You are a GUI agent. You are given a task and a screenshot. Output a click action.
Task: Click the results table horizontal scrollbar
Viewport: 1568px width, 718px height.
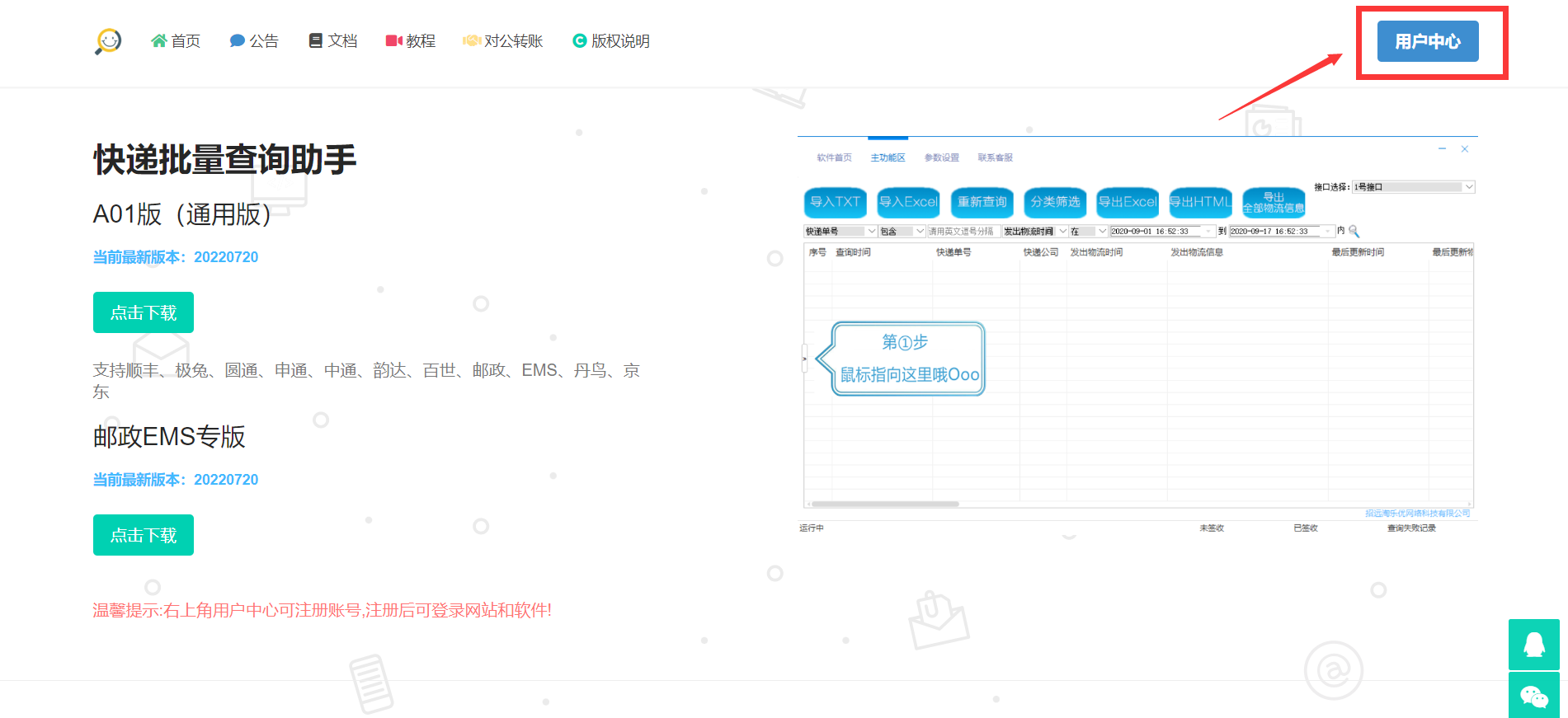(x=884, y=504)
